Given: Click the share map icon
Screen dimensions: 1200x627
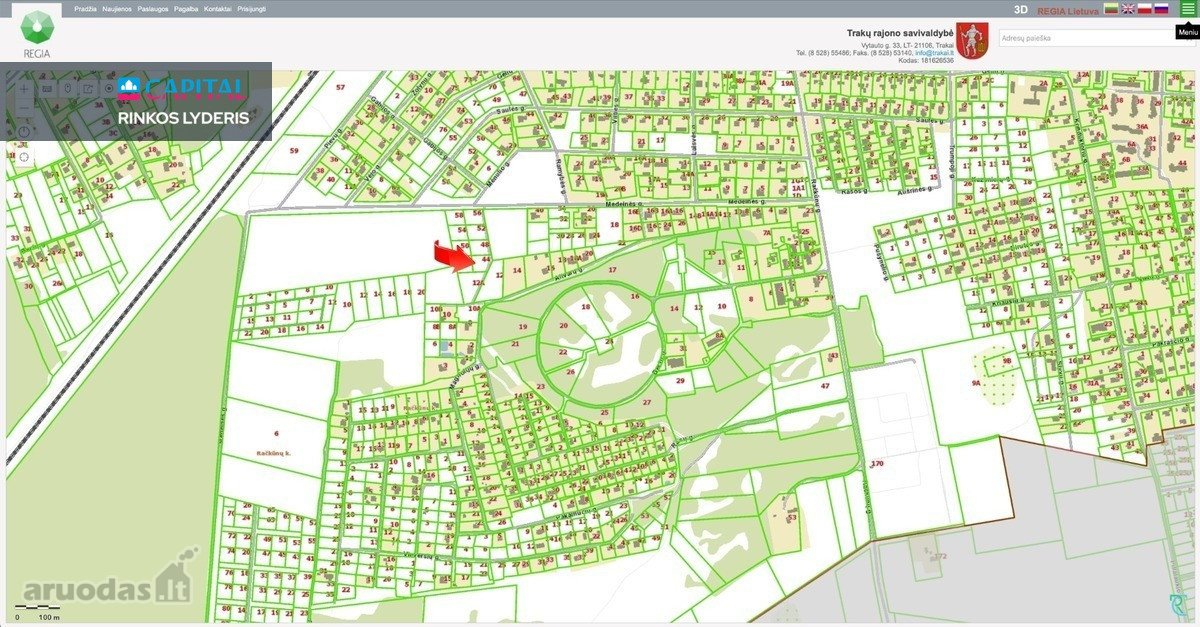Looking at the screenshot, I should coord(88,88).
